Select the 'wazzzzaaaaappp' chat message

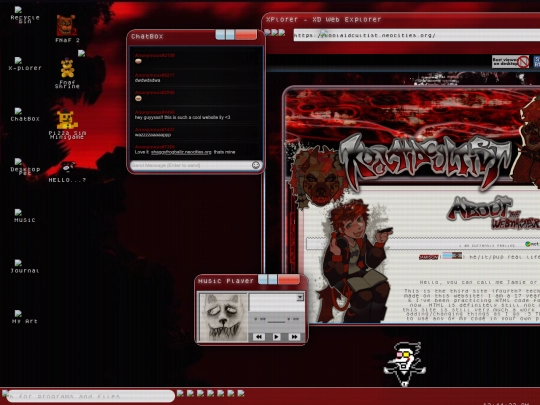(153, 135)
